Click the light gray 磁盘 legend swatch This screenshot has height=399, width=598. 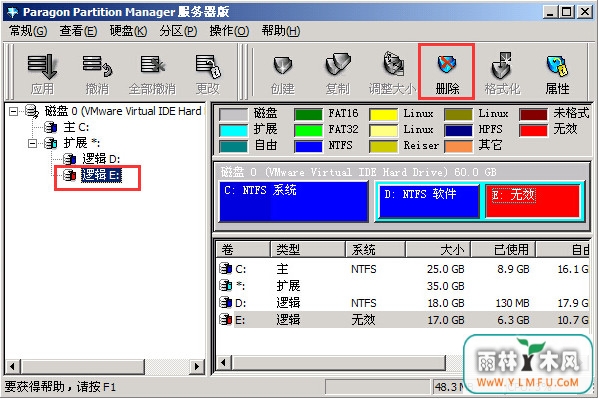coord(233,114)
